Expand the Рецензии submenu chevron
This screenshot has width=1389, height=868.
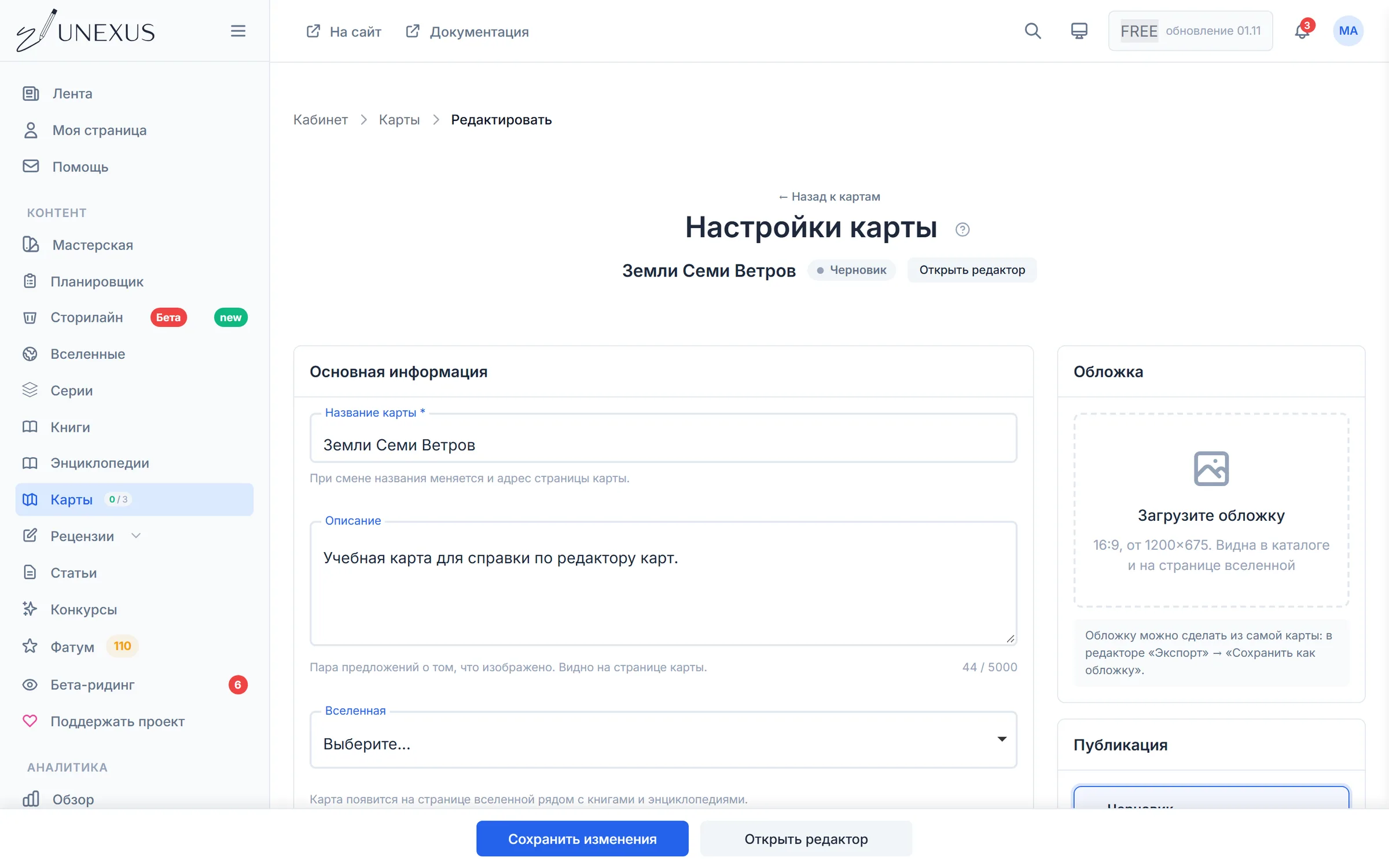(x=136, y=536)
